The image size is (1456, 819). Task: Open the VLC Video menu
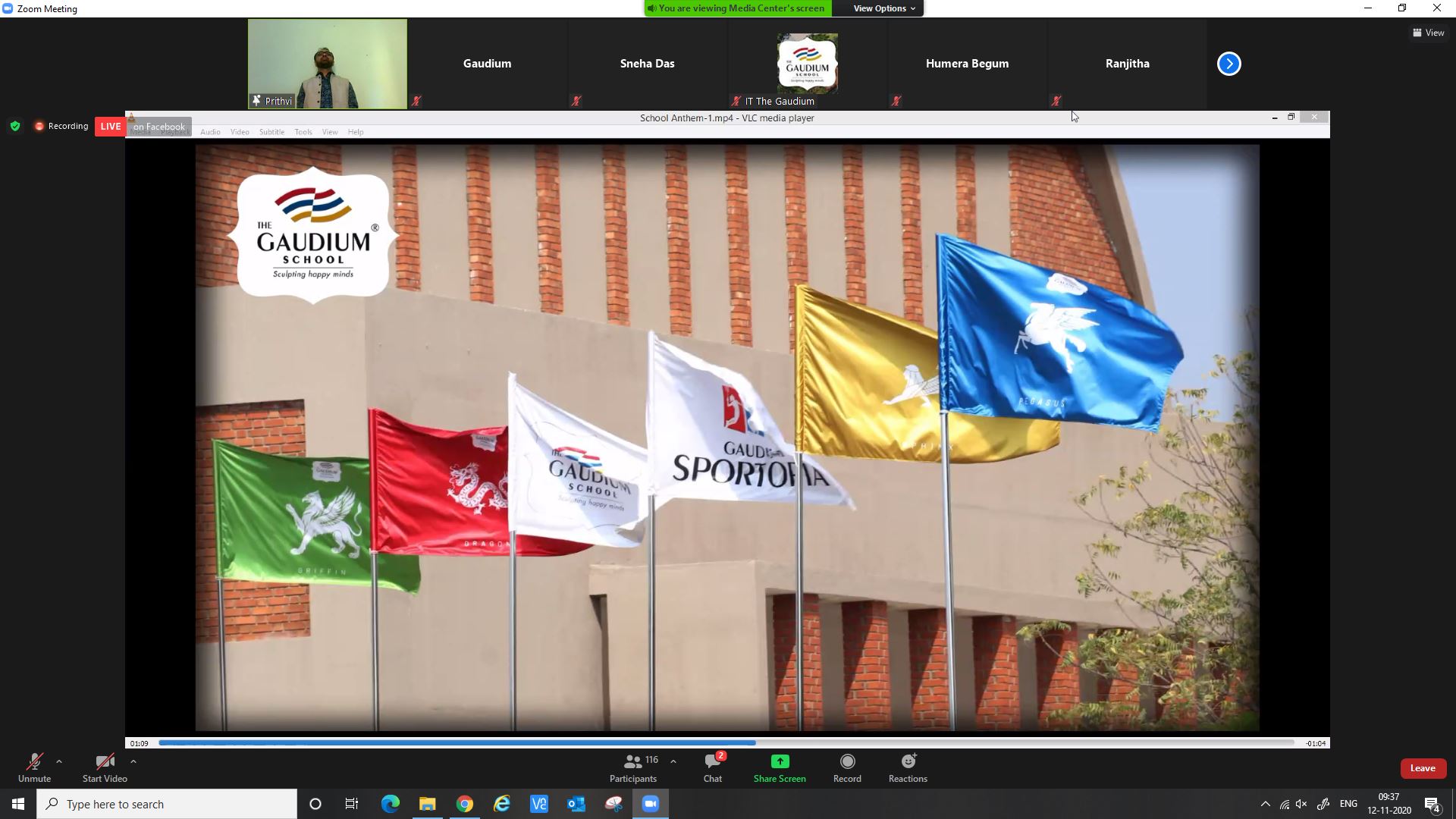pyautogui.click(x=240, y=132)
